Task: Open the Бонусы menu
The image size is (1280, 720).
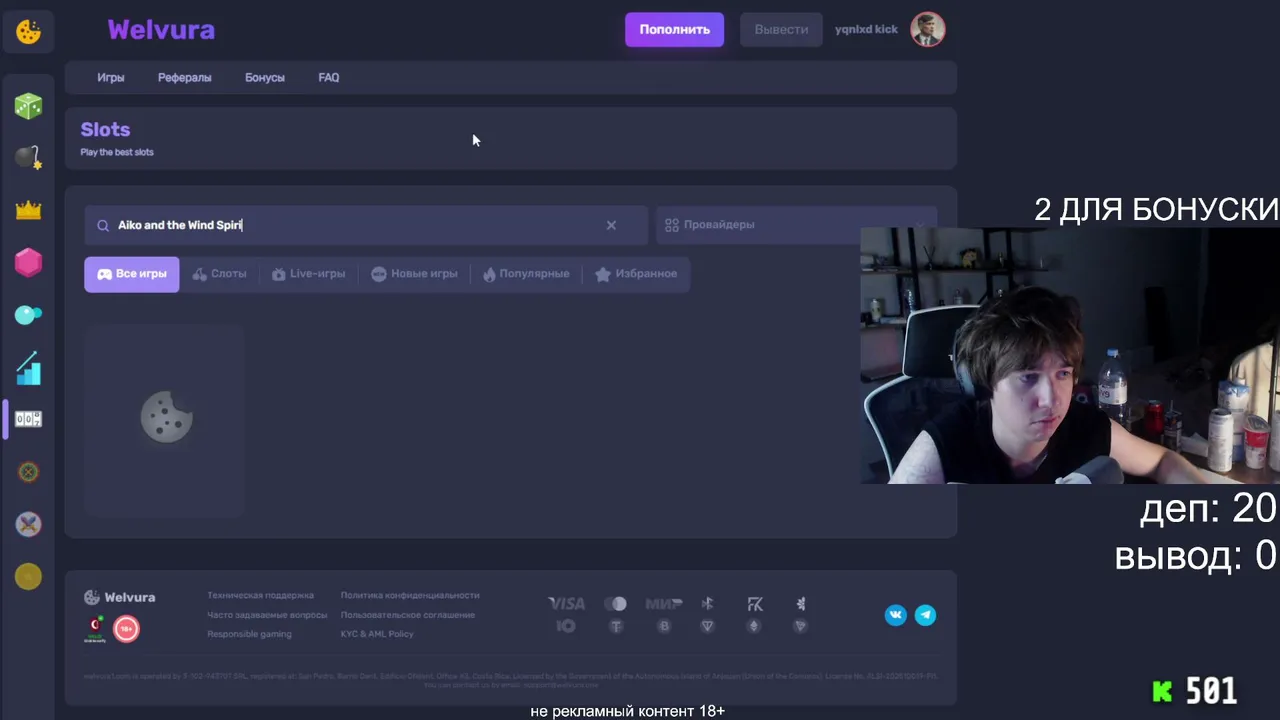Action: (265, 78)
